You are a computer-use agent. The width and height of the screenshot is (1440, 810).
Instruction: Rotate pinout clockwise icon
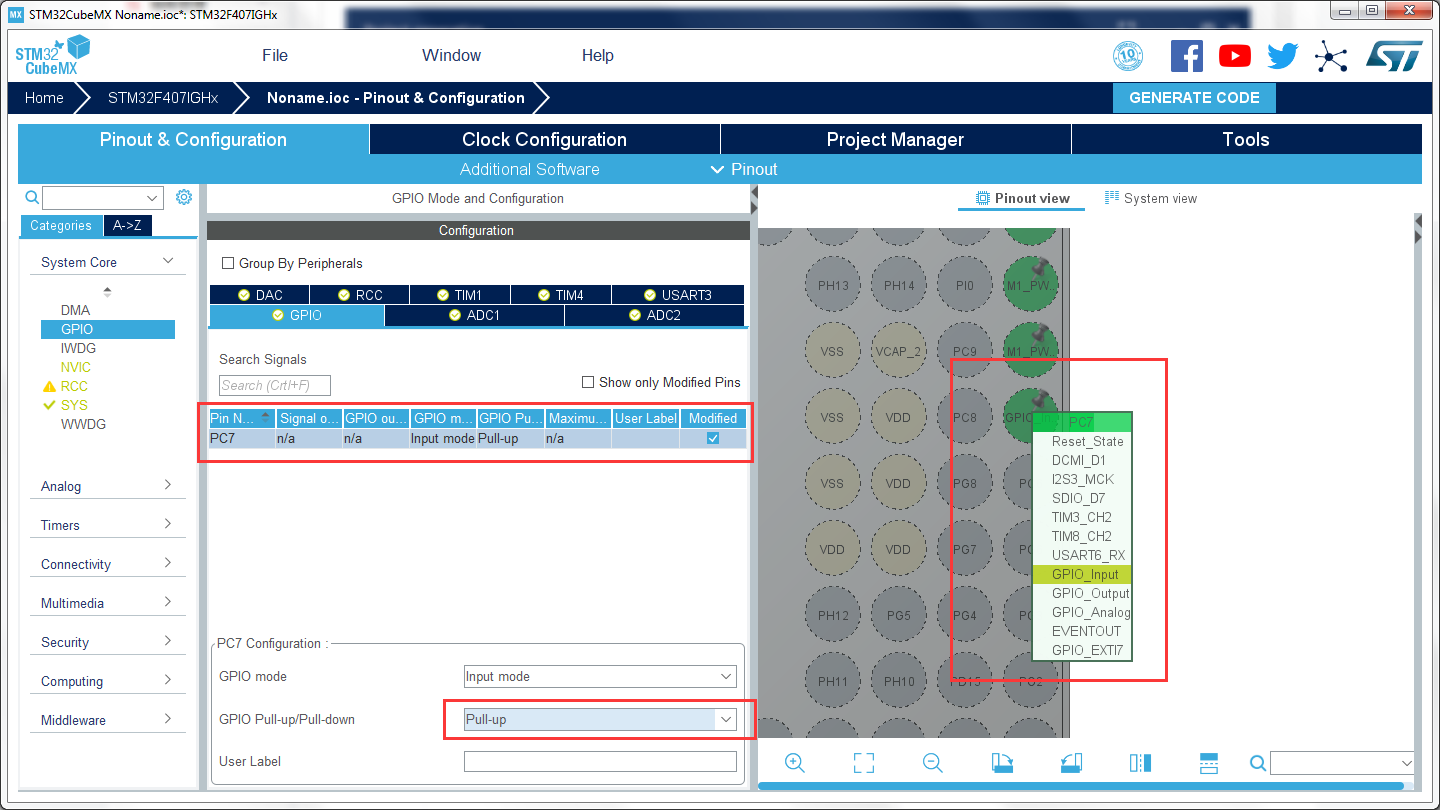[x=1002, y=763]
